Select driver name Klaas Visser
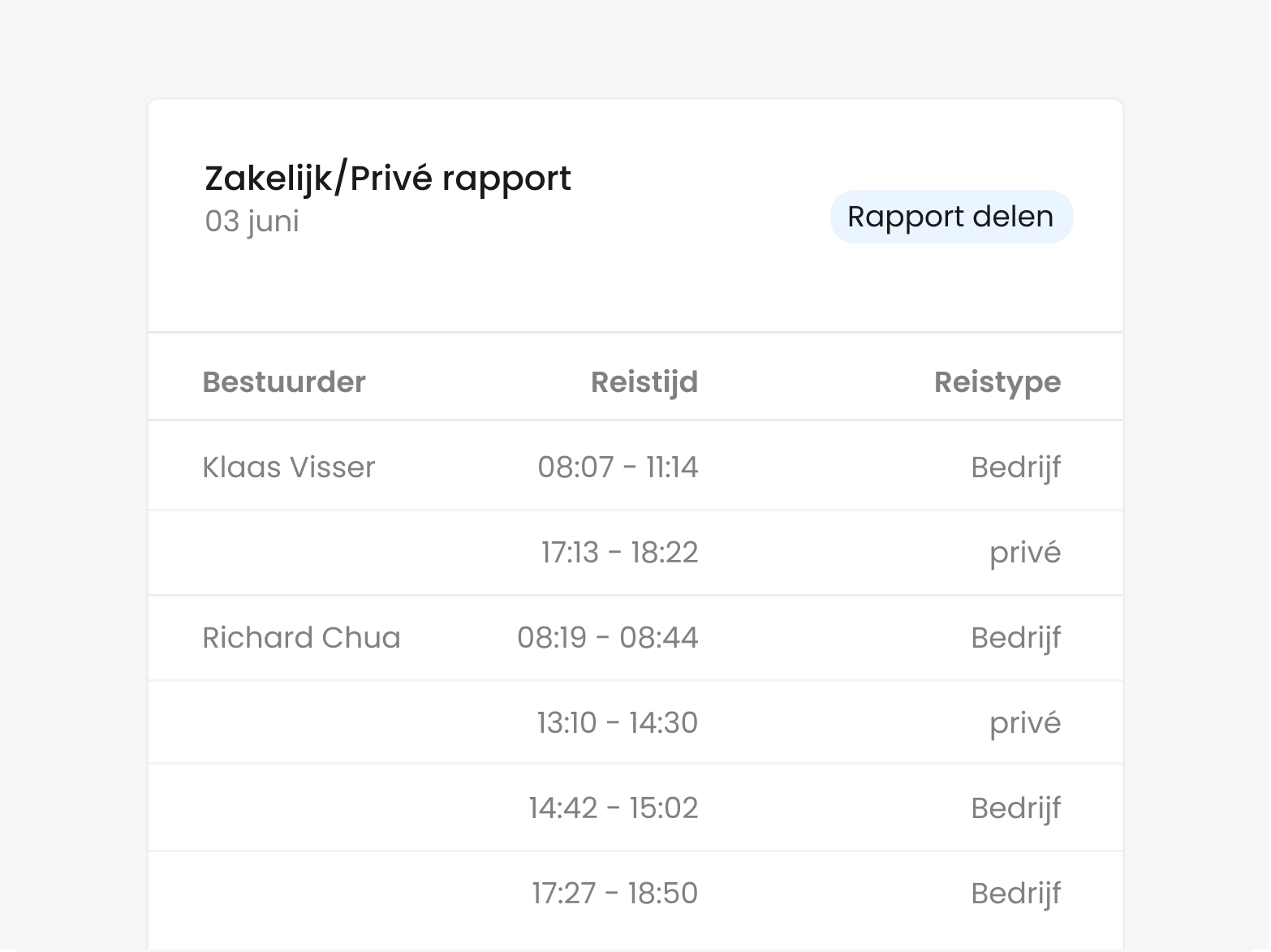This screenshot has height=952, width=1271. tap(289, 467)
